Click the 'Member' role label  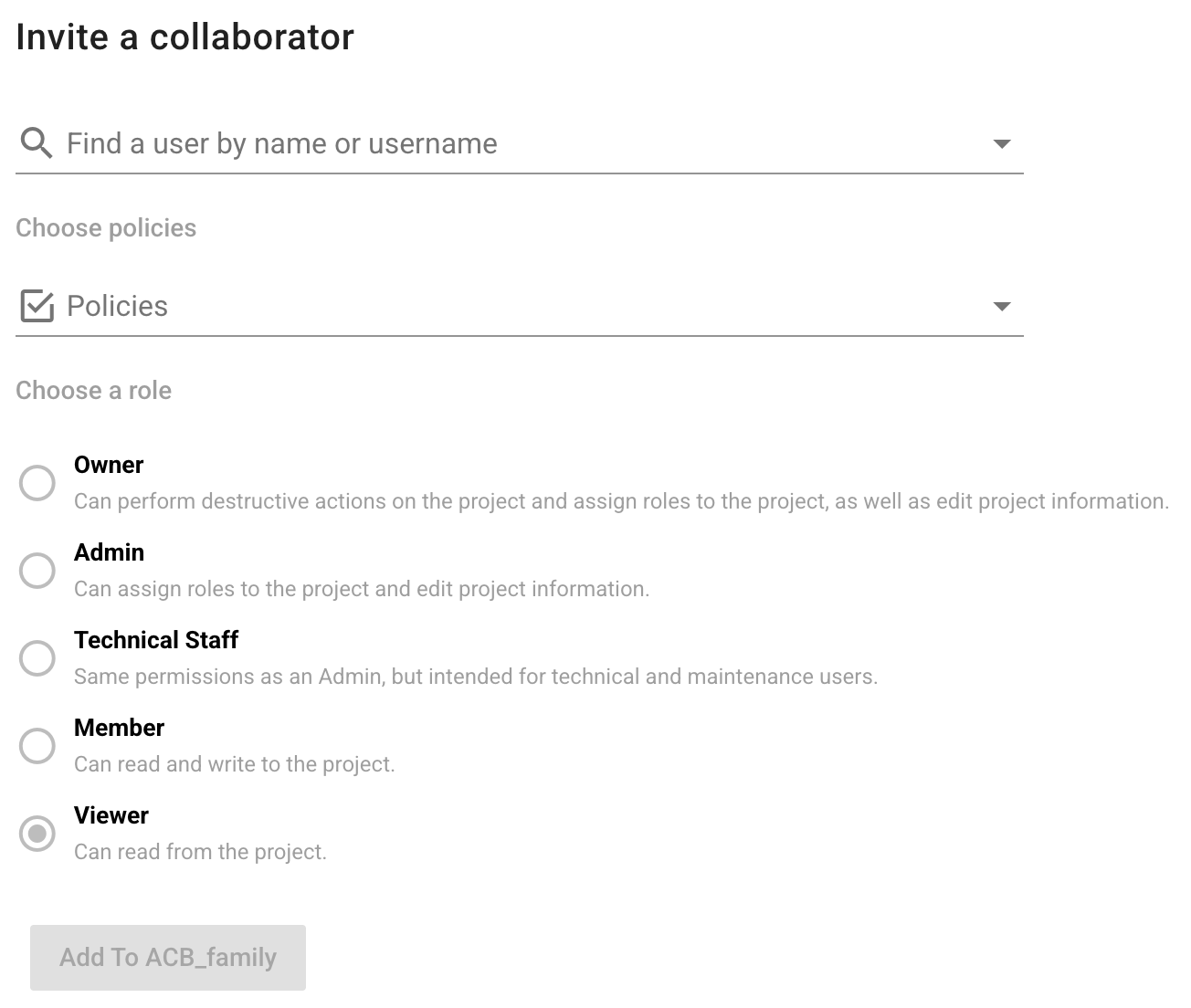[119, 728]
